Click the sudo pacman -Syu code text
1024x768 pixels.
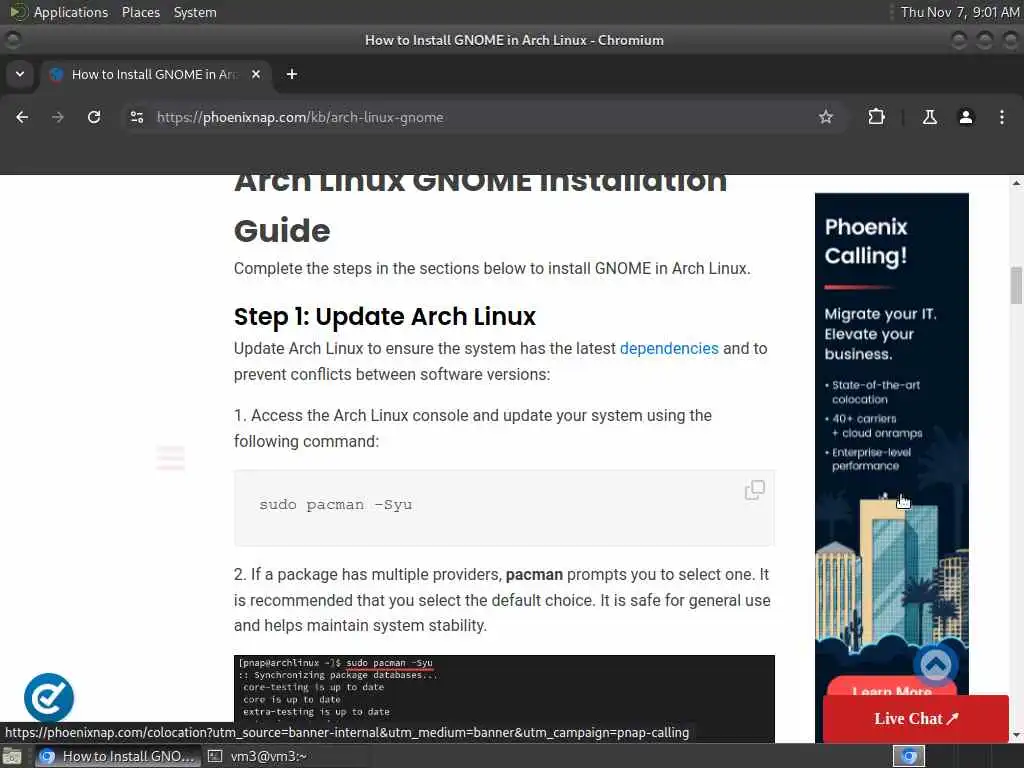[336, 505]
